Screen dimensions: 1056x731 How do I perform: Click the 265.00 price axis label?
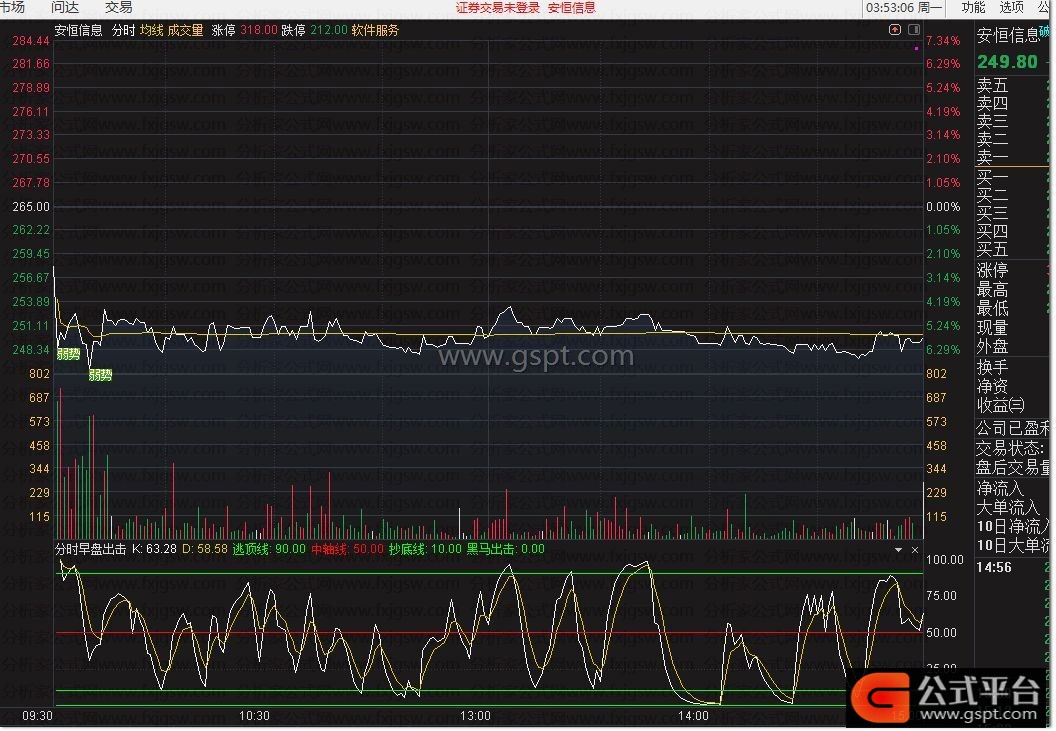click(x=31, y=207)
